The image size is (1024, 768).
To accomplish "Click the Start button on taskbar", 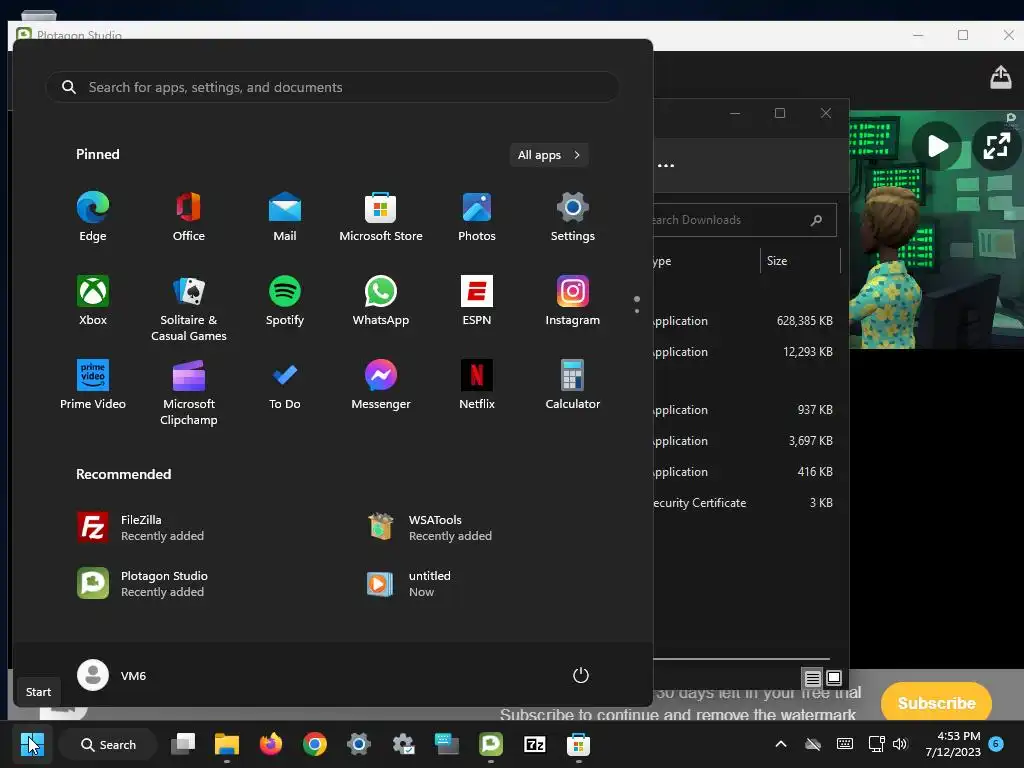I will pyautogui.click(x=32, y=744).
